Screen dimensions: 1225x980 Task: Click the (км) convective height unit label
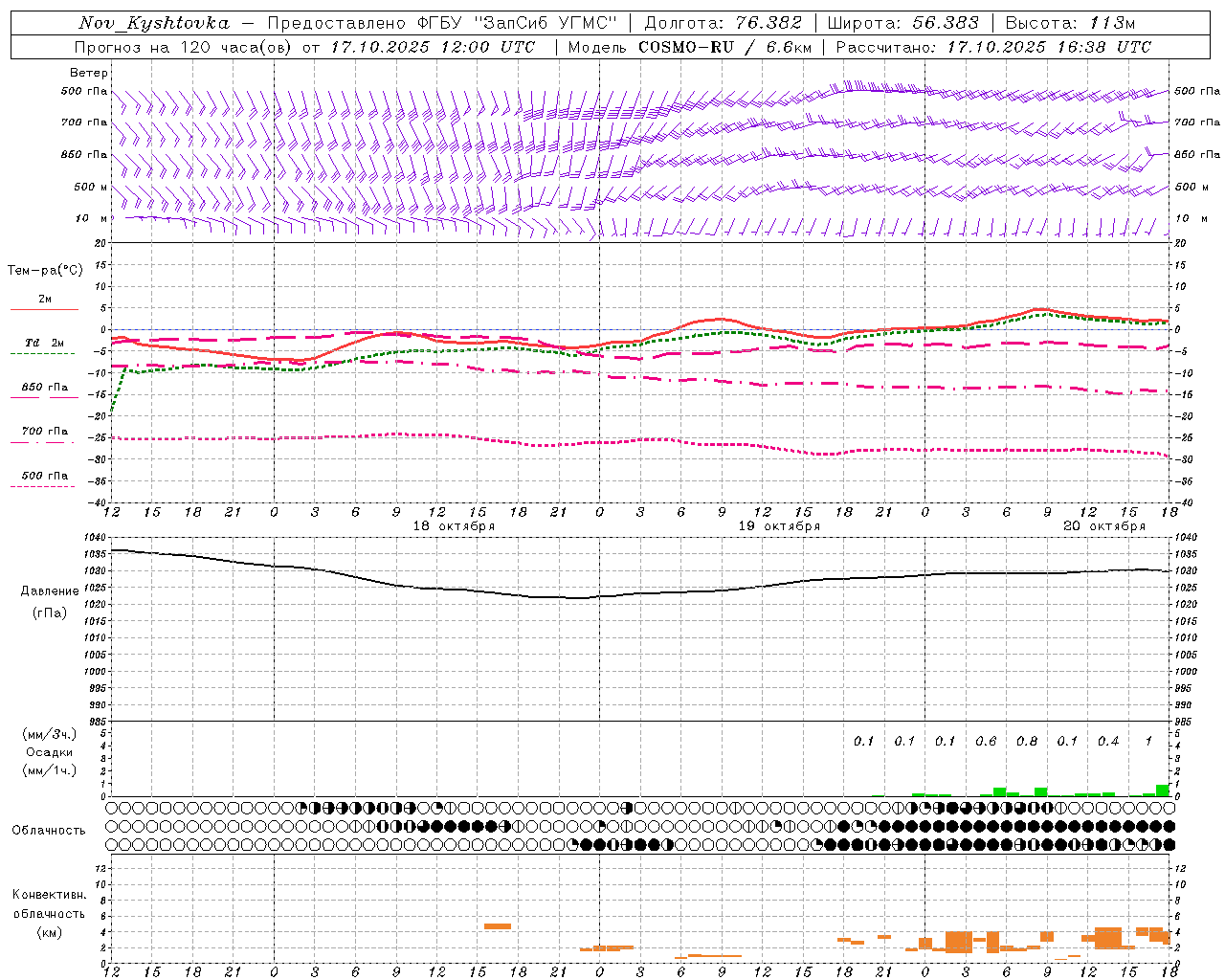50,932
